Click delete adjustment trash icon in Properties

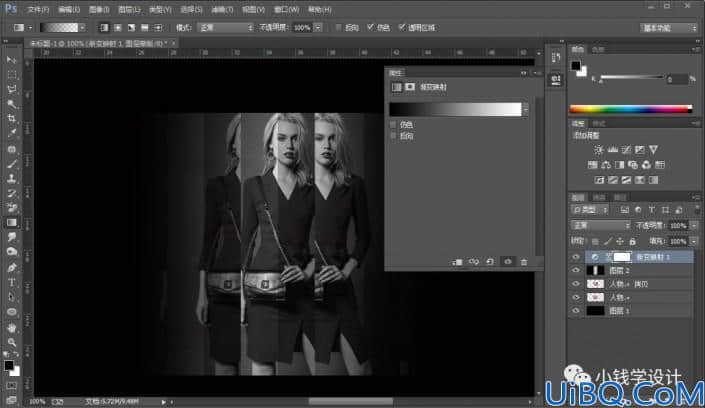point(524,262)
